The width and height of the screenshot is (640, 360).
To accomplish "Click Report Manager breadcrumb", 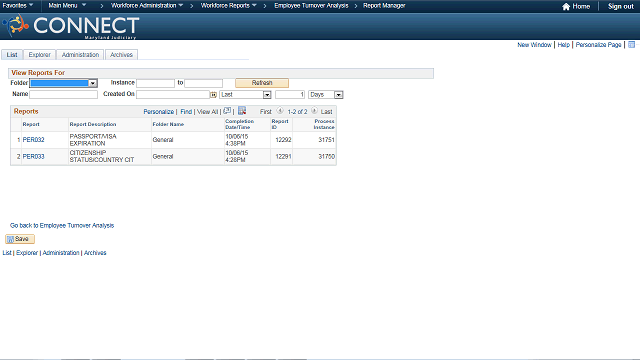I will (384, 6).
